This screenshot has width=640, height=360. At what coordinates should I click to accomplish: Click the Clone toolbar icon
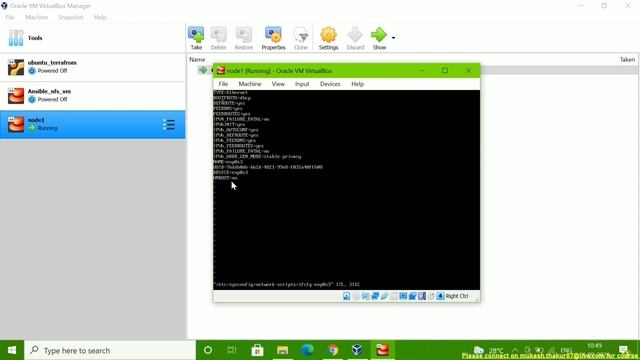[x=301, y=38]
